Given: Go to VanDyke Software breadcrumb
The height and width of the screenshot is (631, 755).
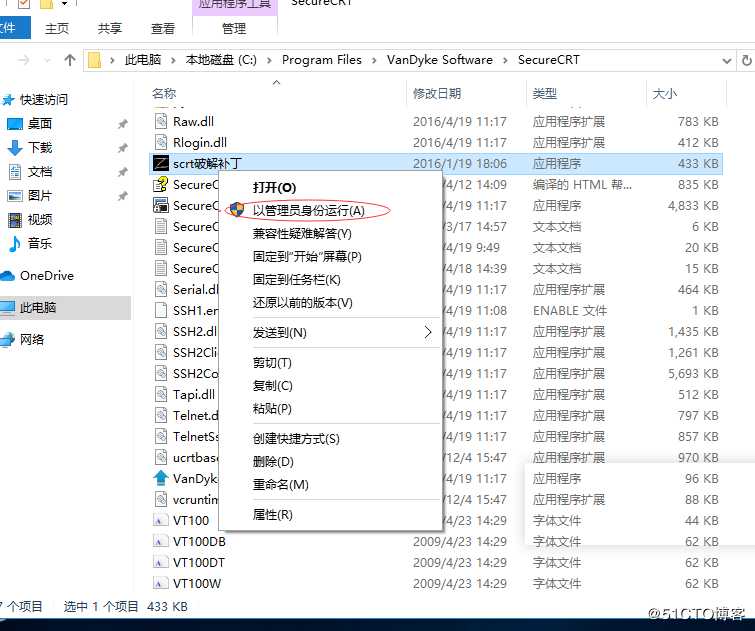Looking at the screenshot, I should [x=440, y=60].
